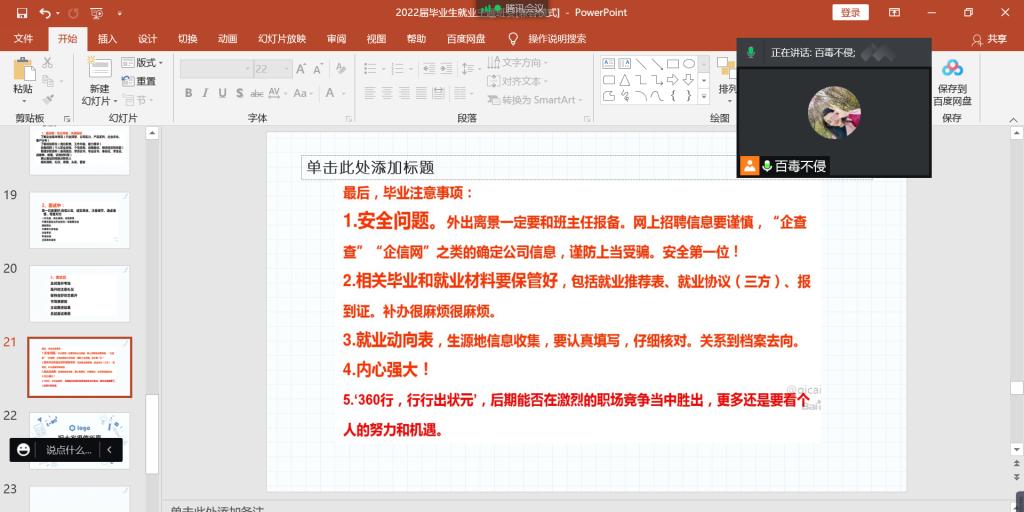Viewport: 1024px width, 512px height.
Task: Toggle Bold text formatting
Action: (x=189, y=93)
